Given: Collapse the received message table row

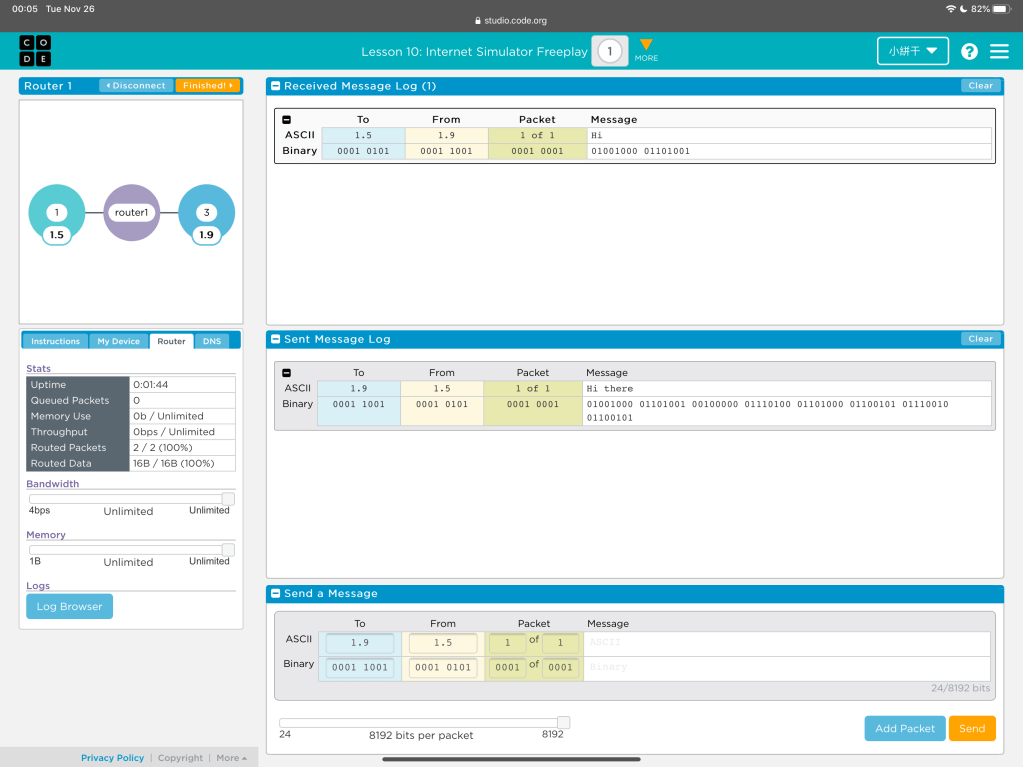Looking at the screenshot, I should [x=287, y=120].
